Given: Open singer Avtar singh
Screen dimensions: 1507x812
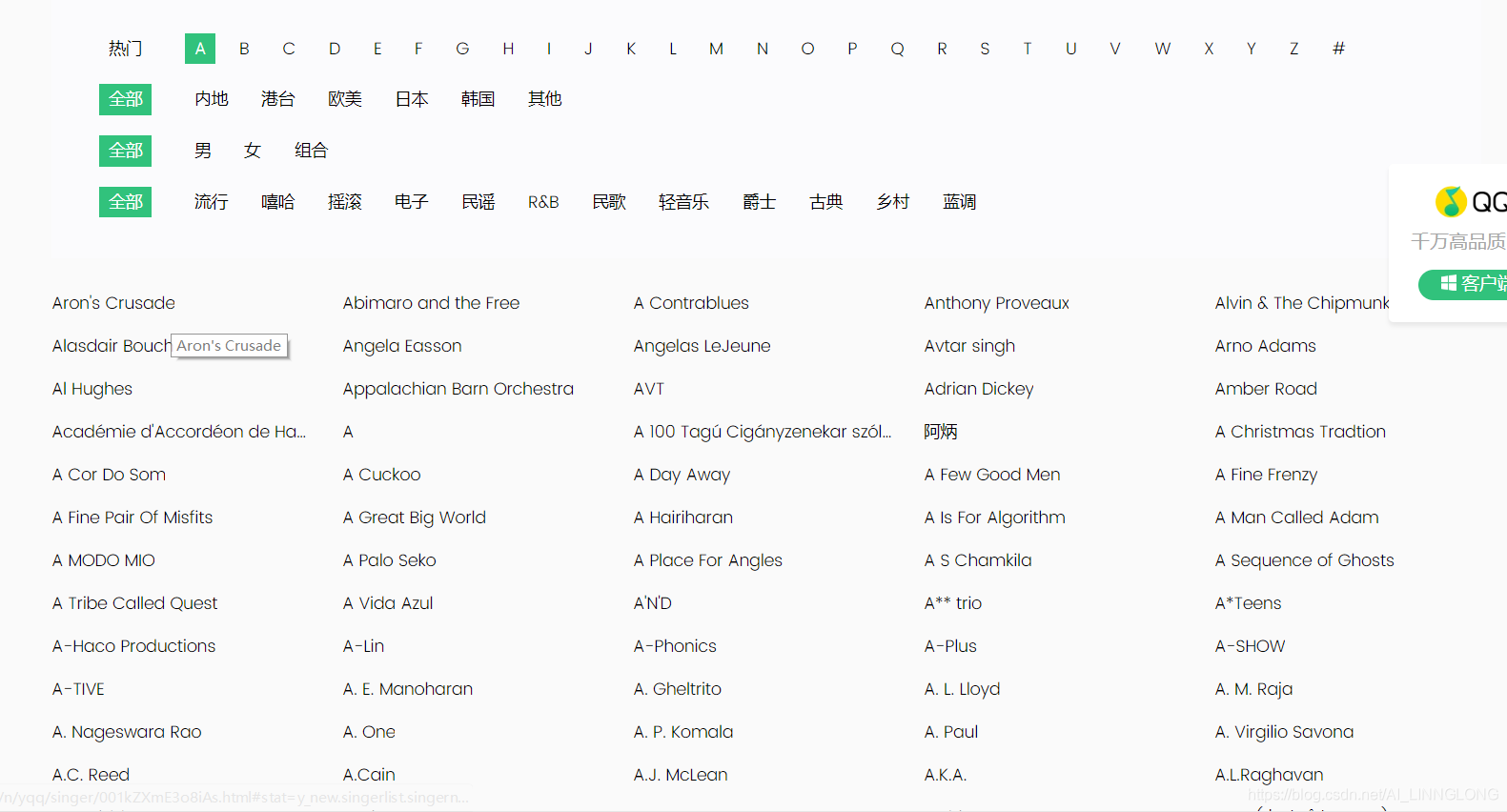Looking at the screenshot, I should point(969,346).
